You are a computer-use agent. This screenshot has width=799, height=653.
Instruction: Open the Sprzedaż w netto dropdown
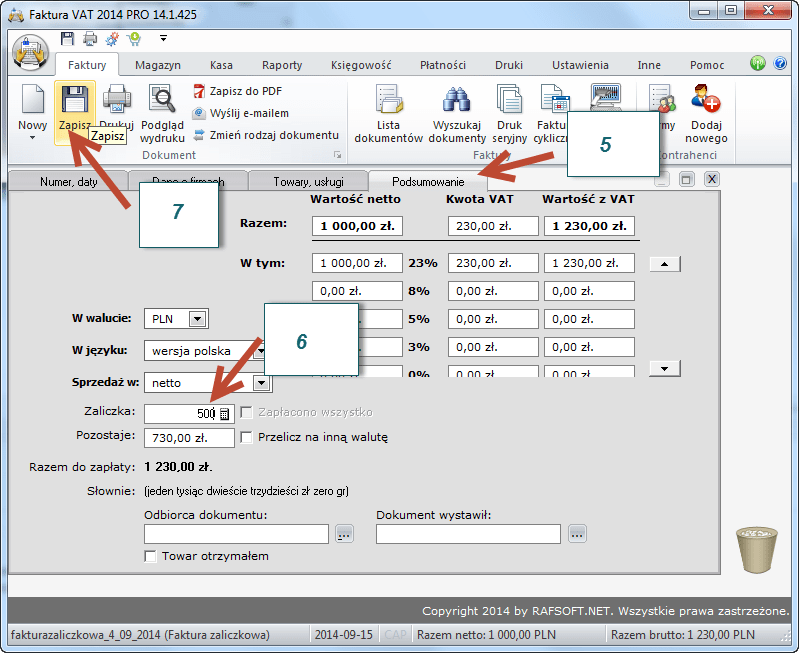click(x=261, y=383)
